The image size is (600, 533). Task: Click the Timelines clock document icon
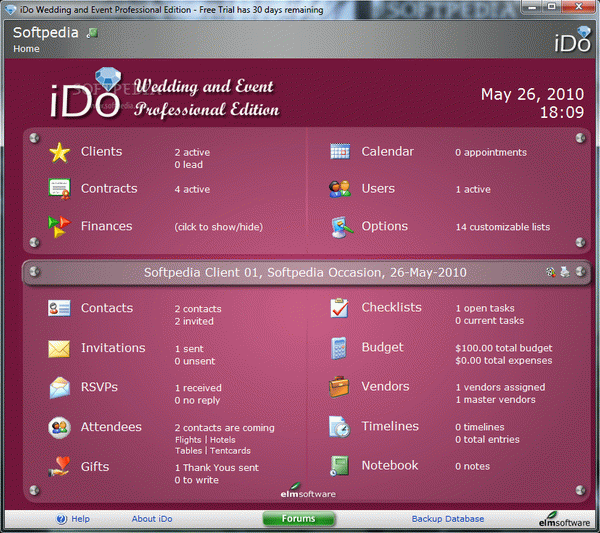(339, 426)
